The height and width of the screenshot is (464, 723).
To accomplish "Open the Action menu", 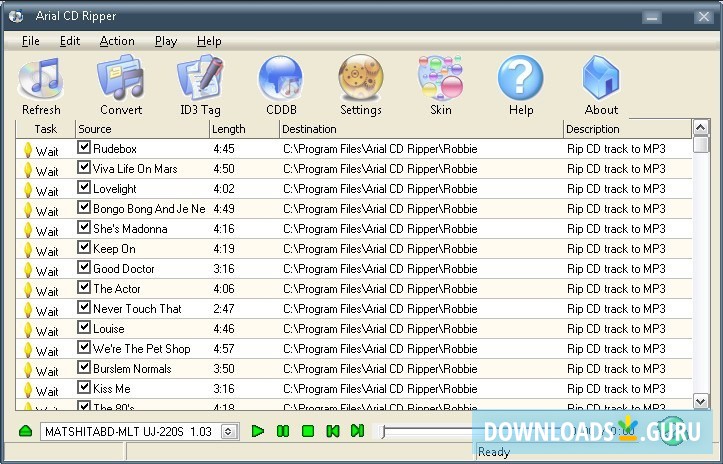I will 117,41.
